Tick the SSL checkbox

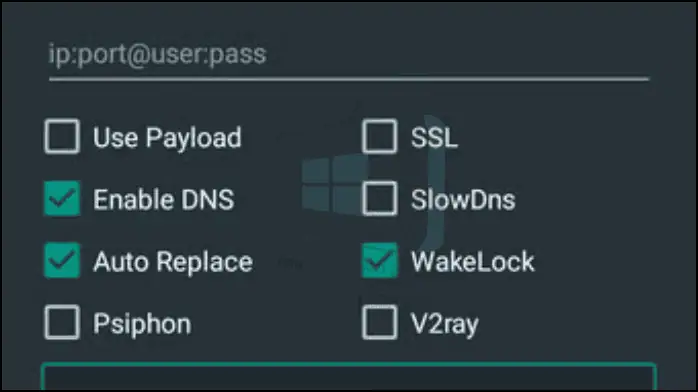[x=380, y=137]
